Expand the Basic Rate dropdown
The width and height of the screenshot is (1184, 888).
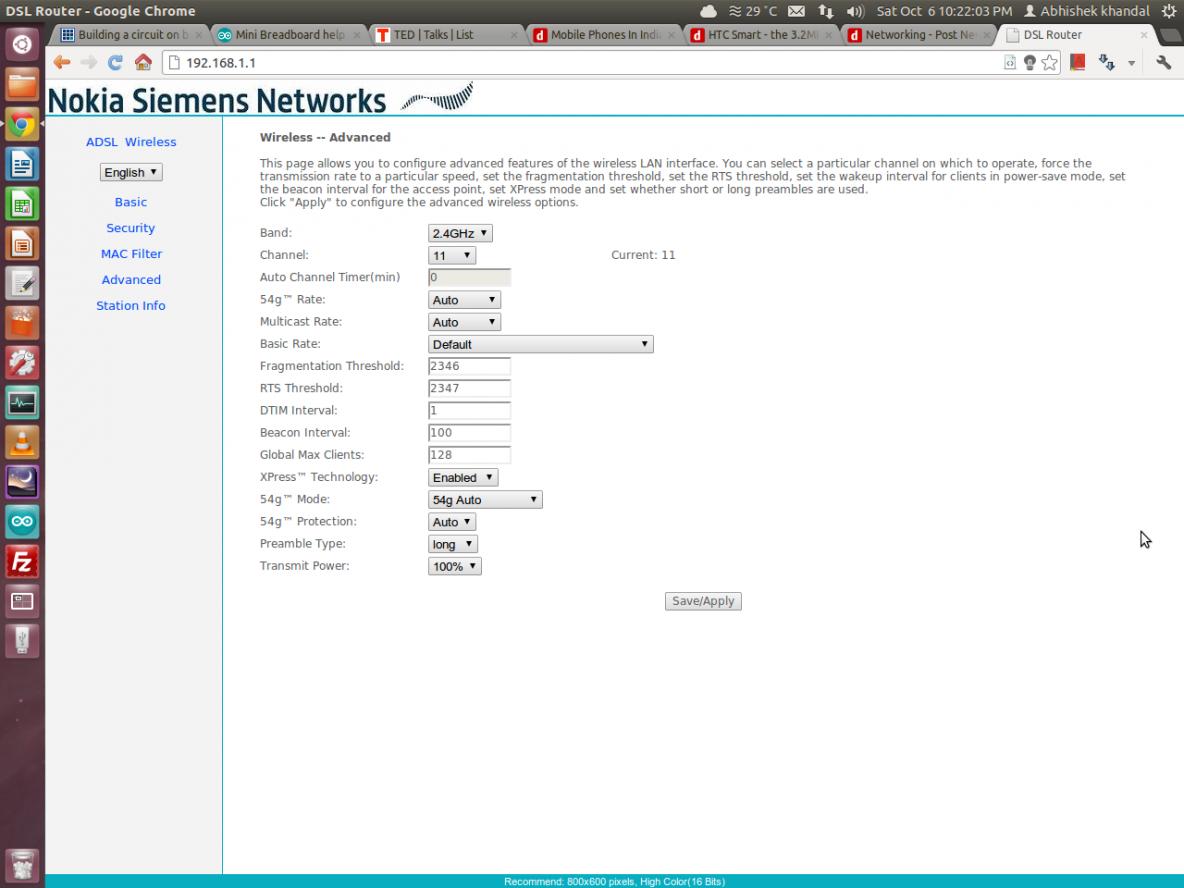(x=540, y=344)
